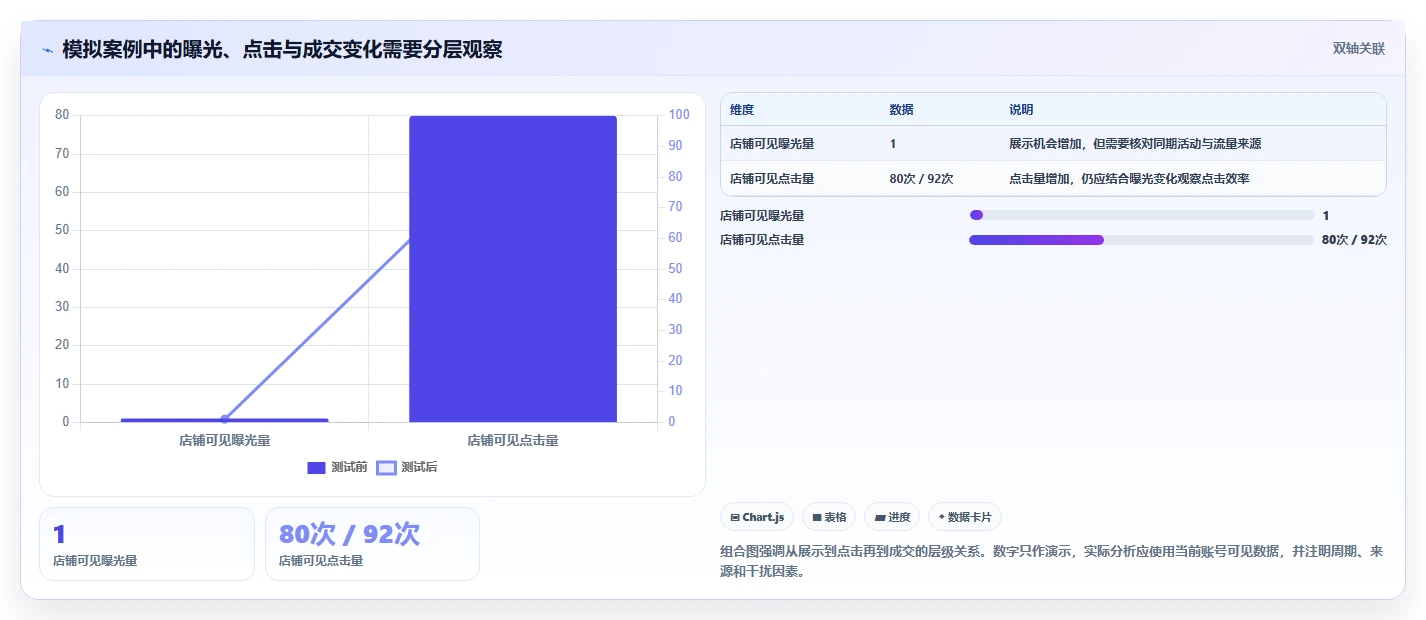The height and width of the screenshot is (620, 1426).
Task: Toggle the 测试前 legend entry
Action: 337,467
